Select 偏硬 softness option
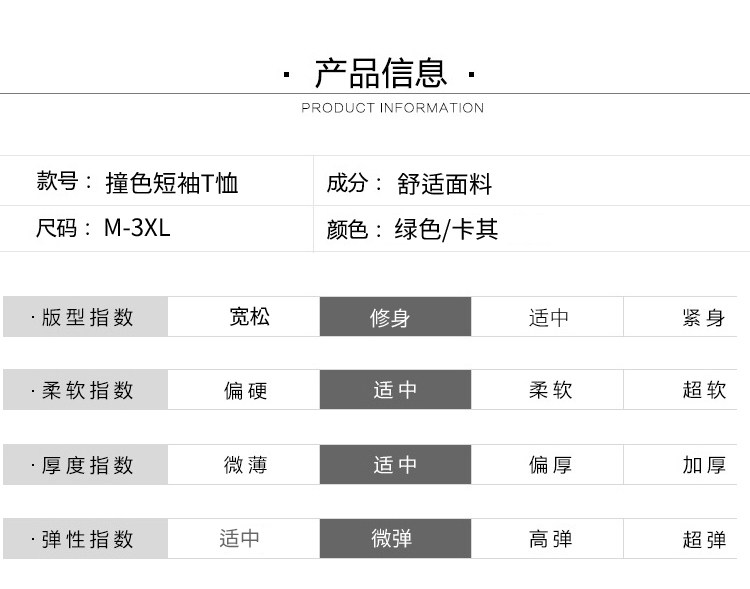Screen dimensions: 750x589 click(x=243, y=390)
